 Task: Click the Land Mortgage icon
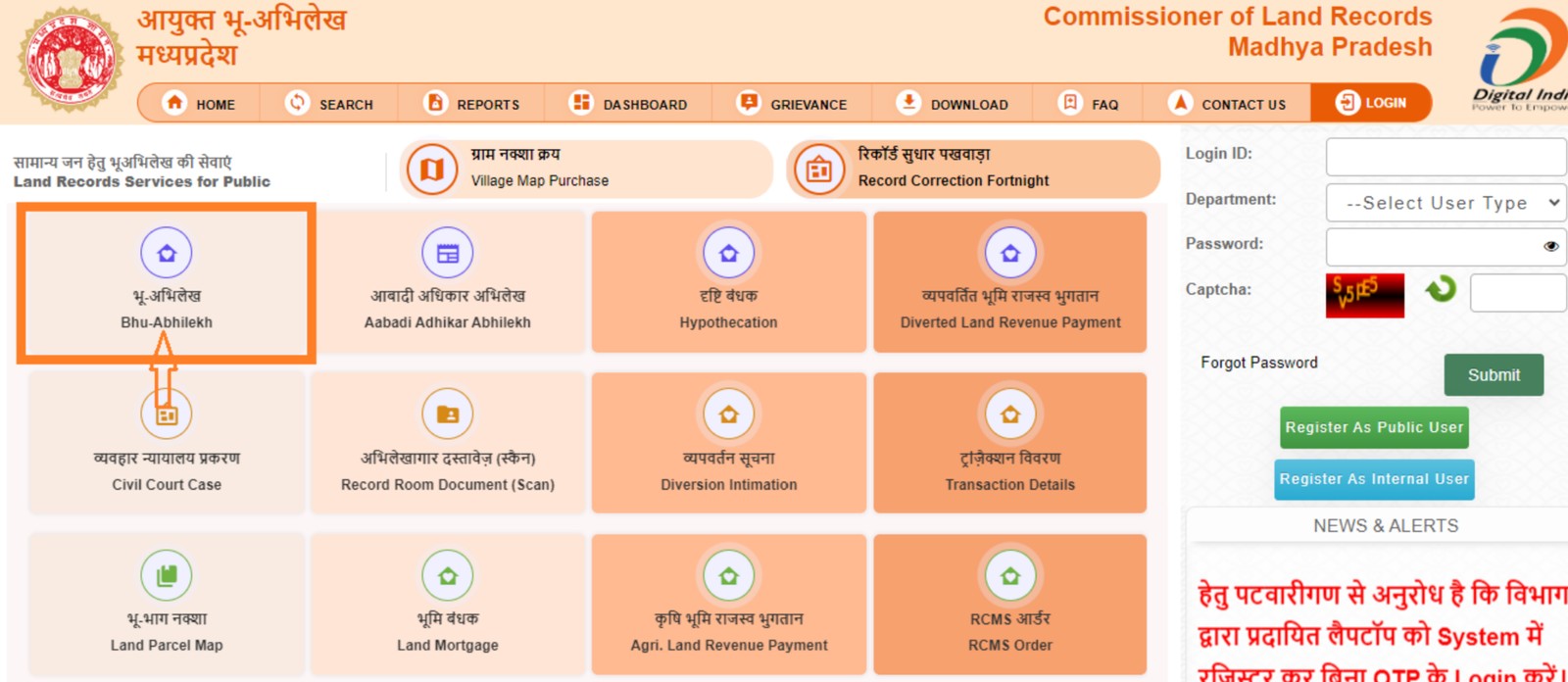(x=448, y=575)
